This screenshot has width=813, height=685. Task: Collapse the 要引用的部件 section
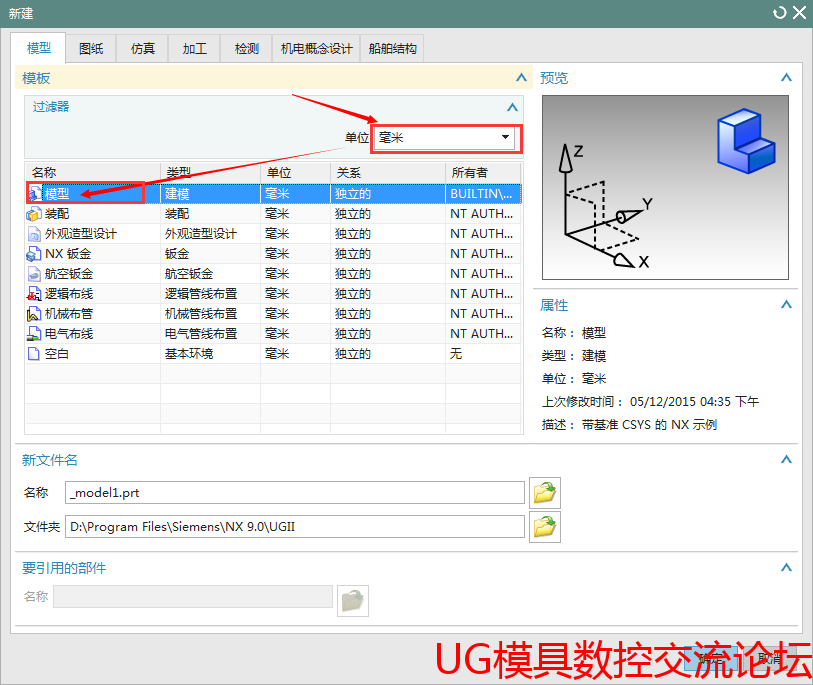[x=786, y=567]
